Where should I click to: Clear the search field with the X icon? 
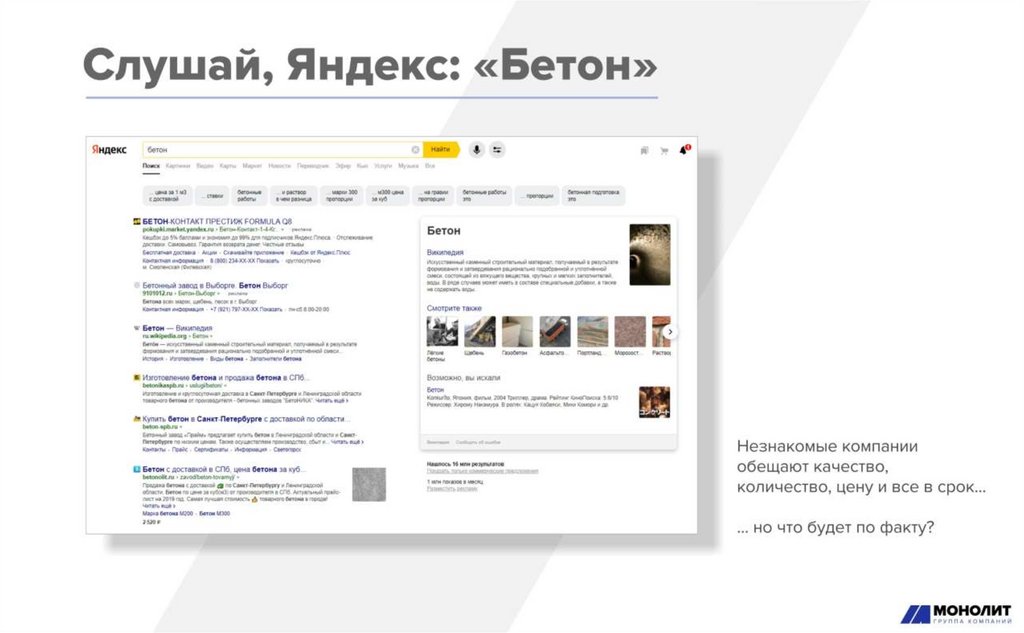[x=415, y=150]
